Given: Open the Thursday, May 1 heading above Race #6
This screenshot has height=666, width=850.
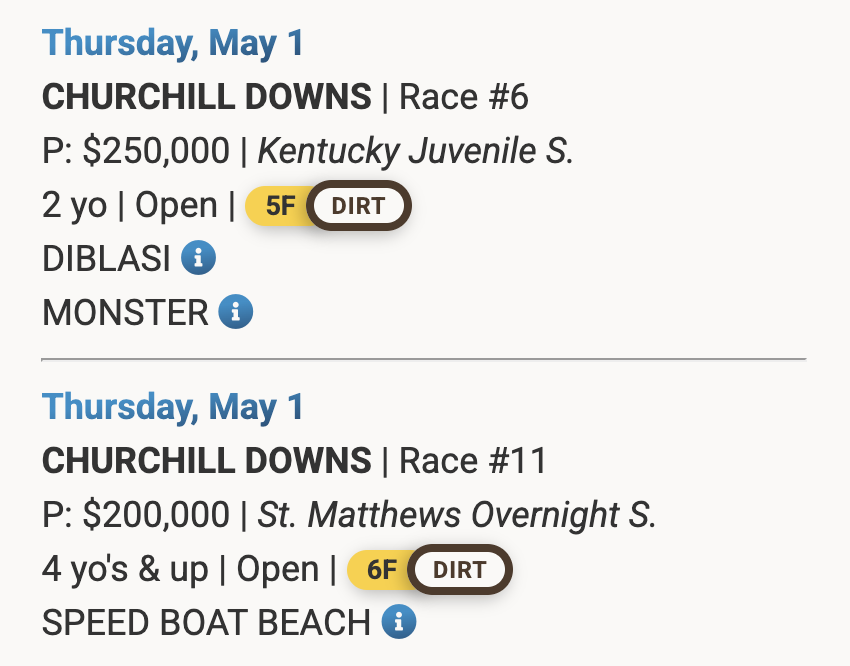Looking at the screenshot, I should [173, 43].
